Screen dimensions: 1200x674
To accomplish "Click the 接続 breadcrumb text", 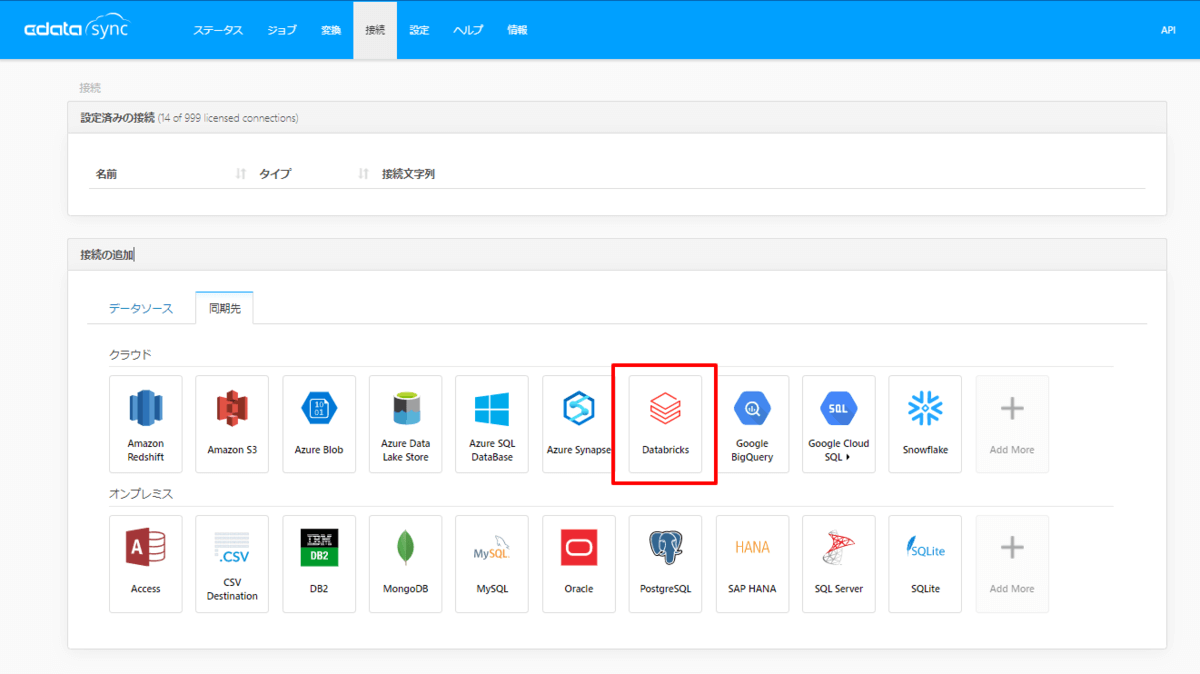I will pyautogui.click(x=90, y=88).
